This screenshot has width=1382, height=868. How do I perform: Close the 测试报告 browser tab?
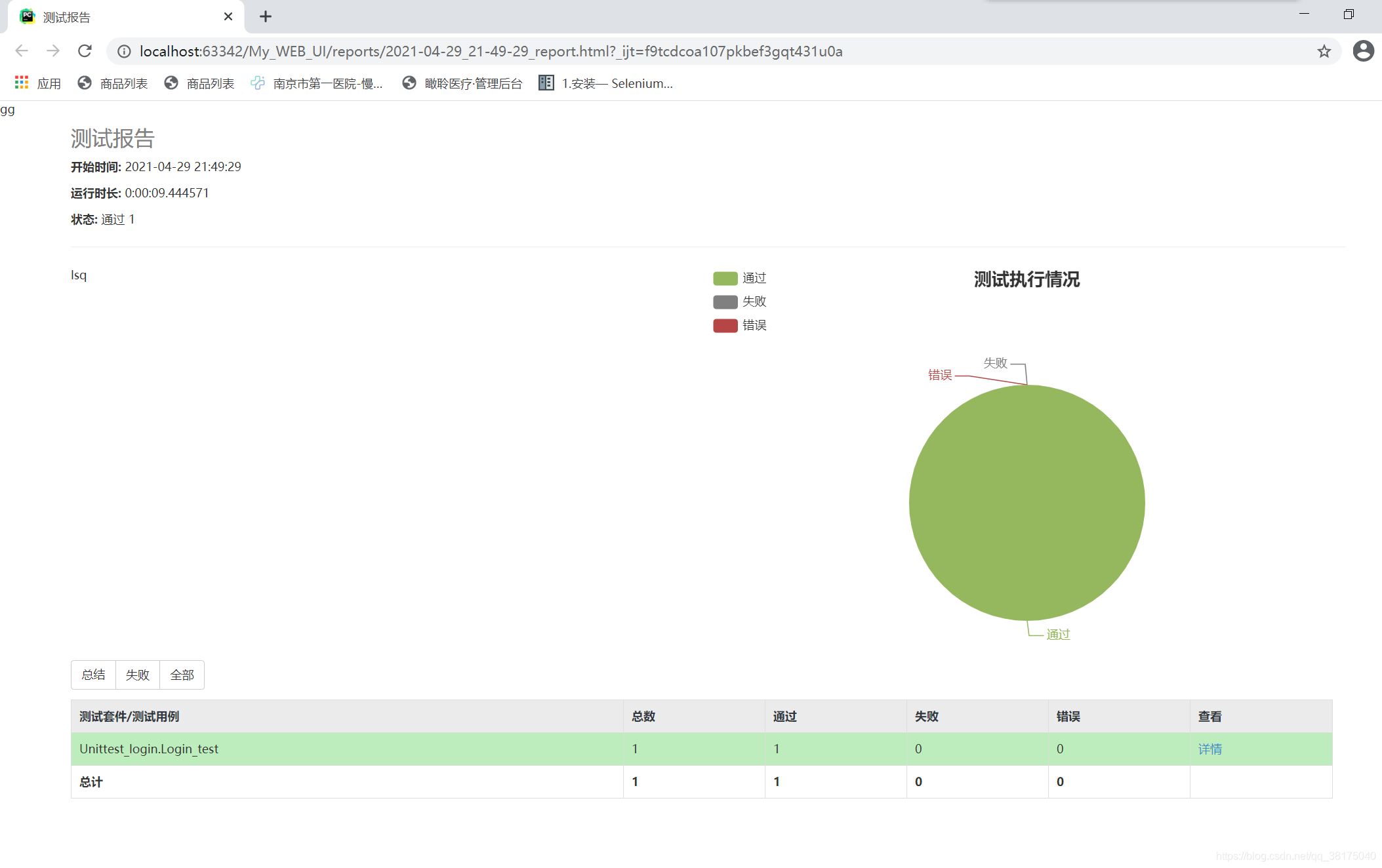pyautogui.click(x=228, y=16)
